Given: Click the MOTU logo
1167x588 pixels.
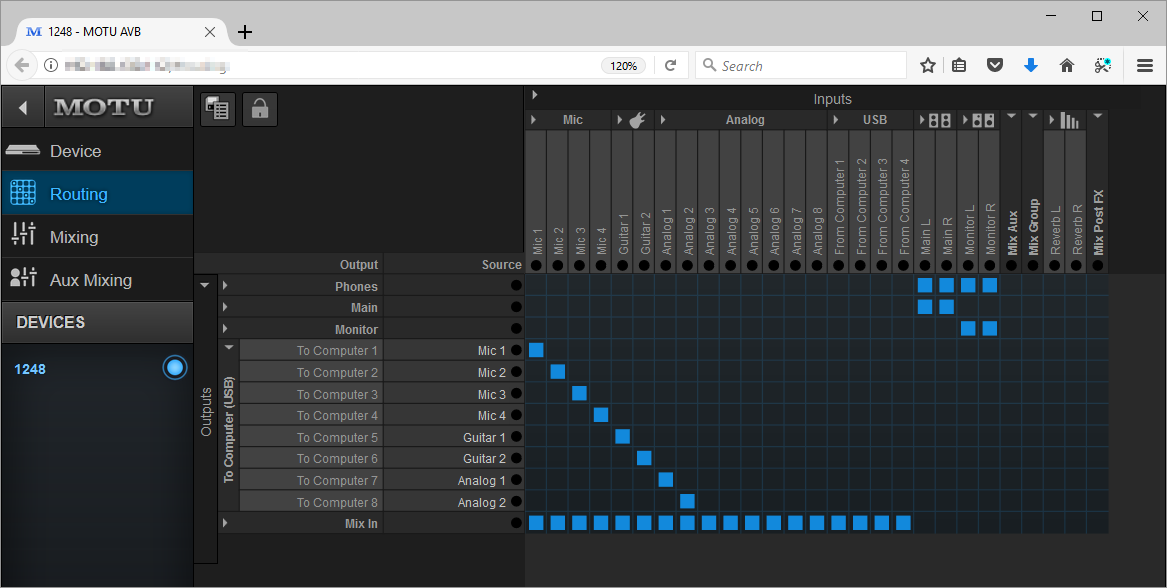Looking at the screenshot, I should 104,107.
